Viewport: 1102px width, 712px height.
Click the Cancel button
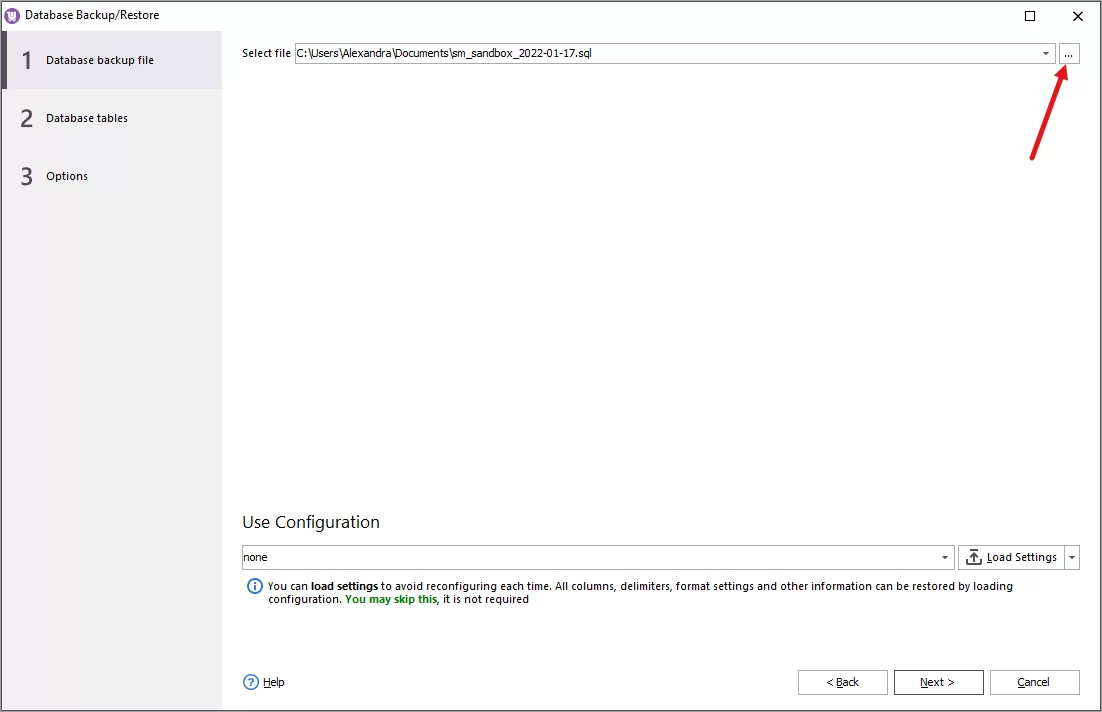coord(1034,682)
